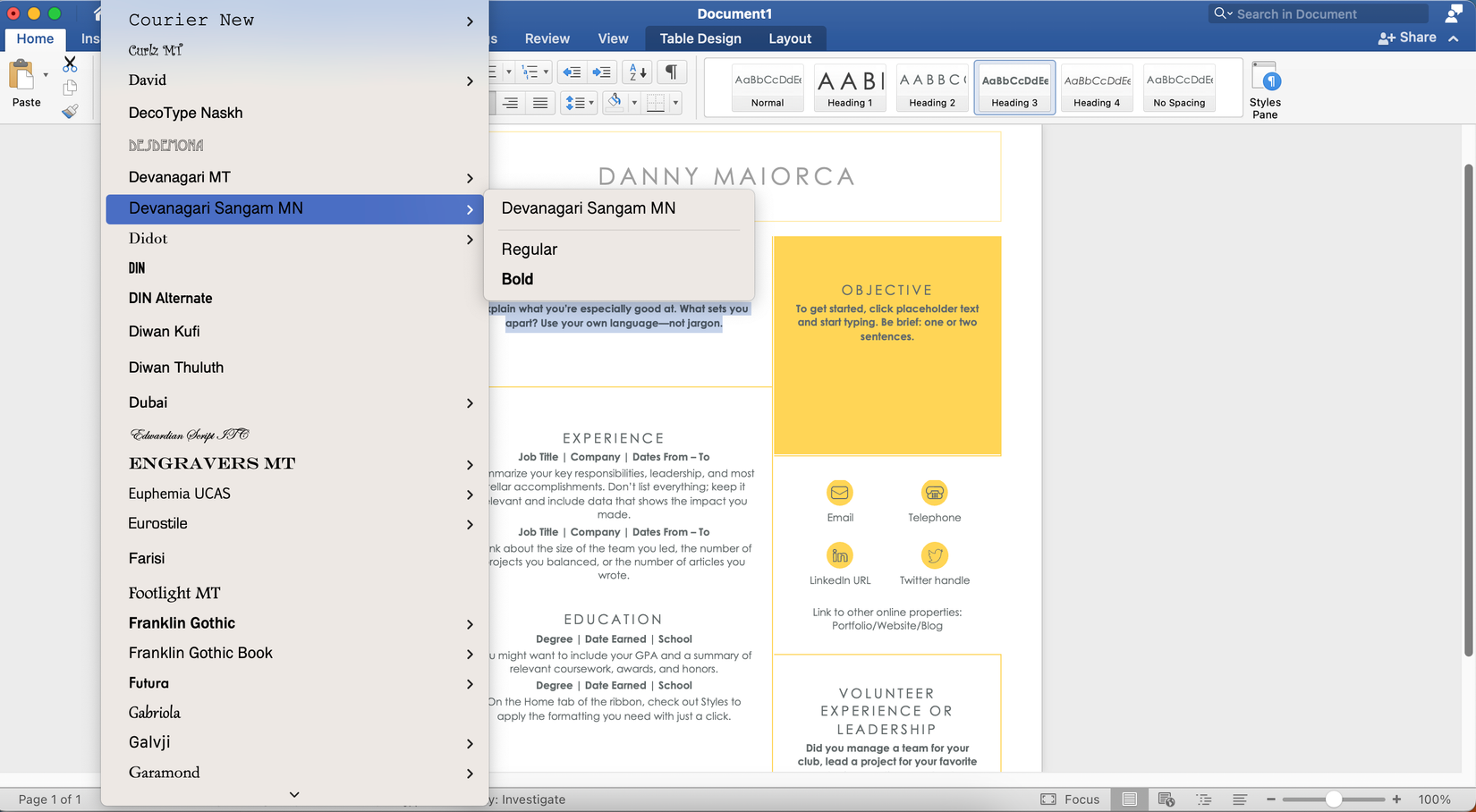Screen dimensions: 1476x812
Task: Switch to Web Layout view
Action: [1166, 799]
